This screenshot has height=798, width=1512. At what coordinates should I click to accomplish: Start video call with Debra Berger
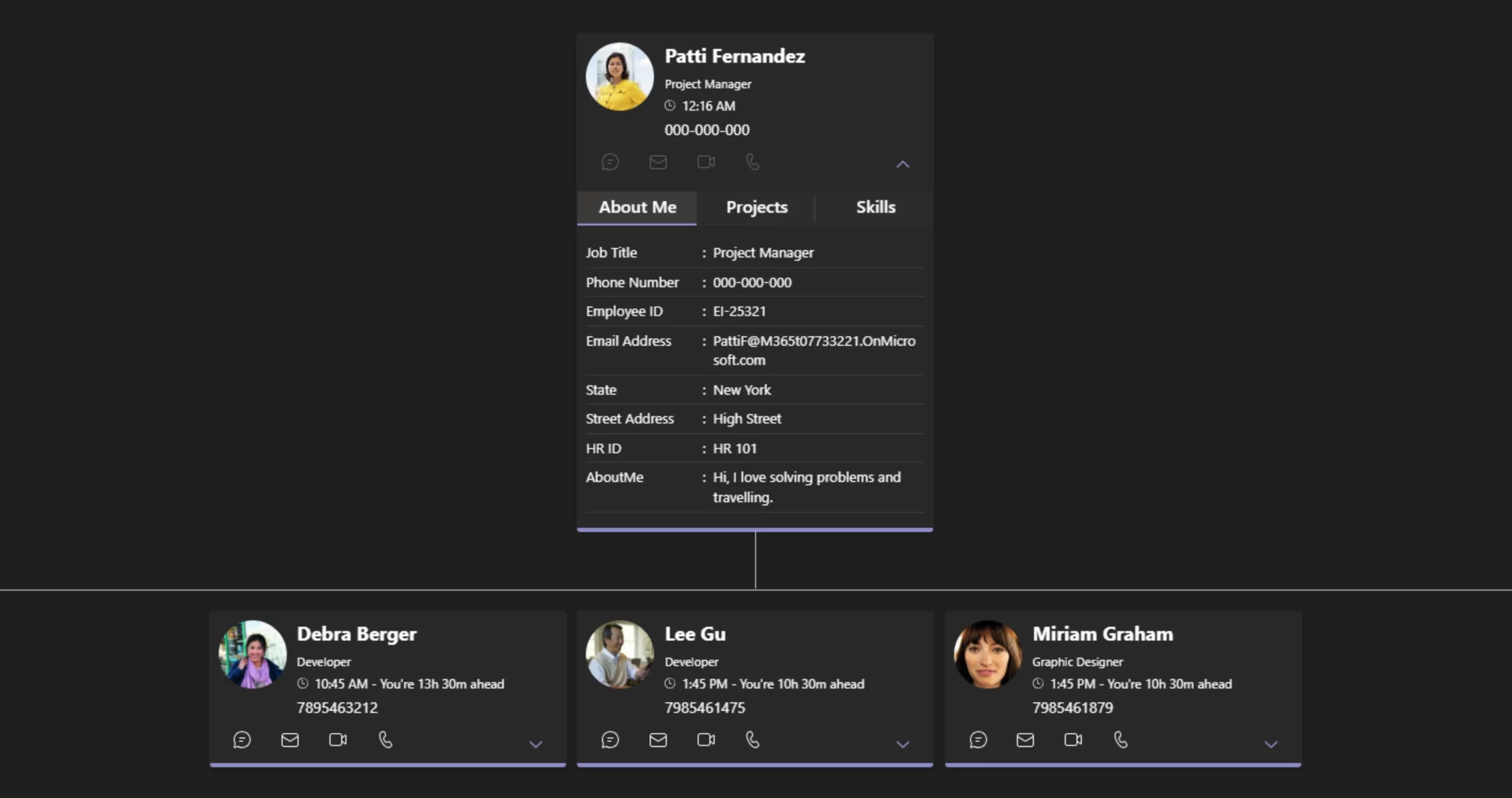338,740
